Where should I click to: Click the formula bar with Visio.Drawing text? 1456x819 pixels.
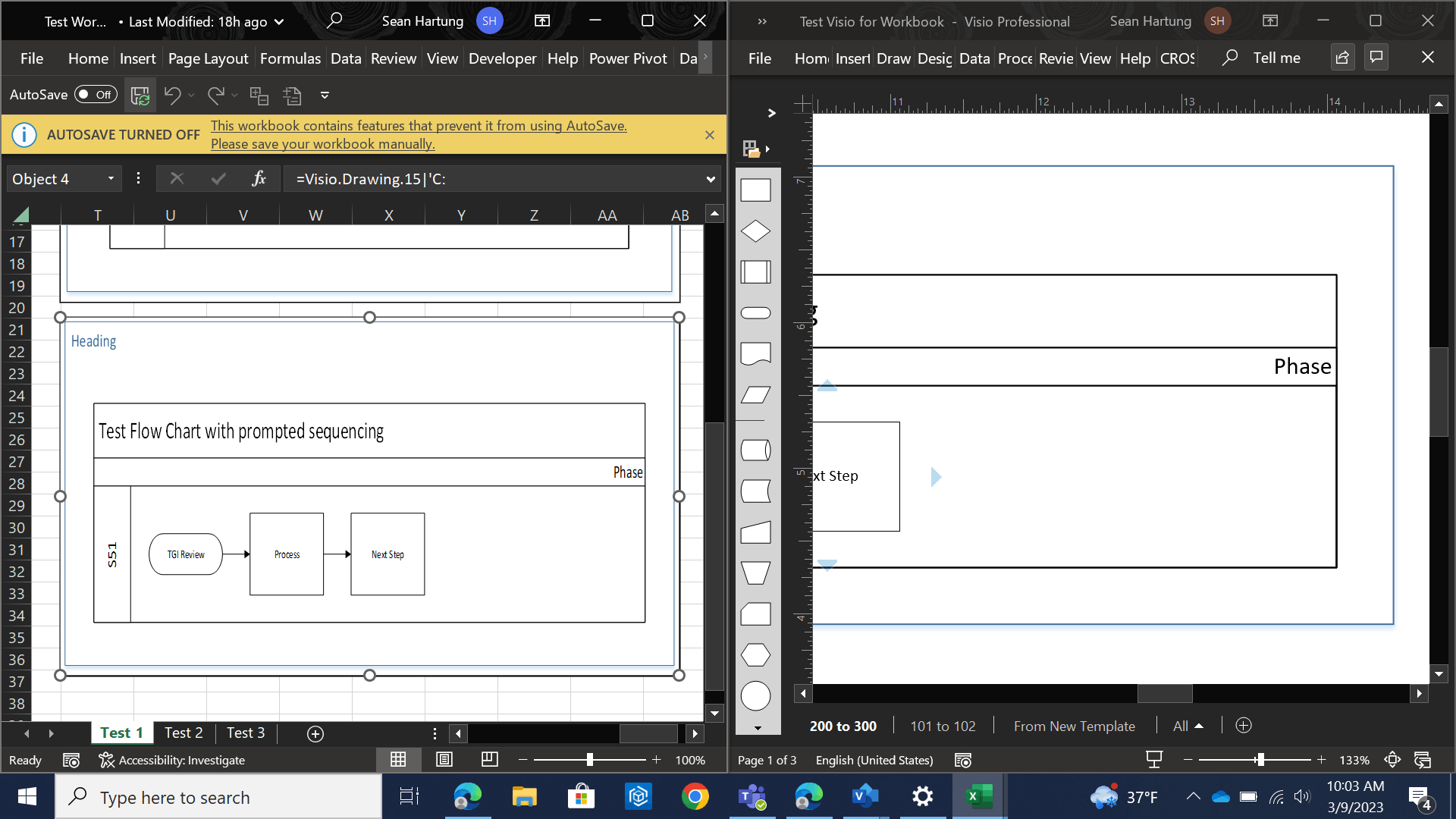(493, 179)
